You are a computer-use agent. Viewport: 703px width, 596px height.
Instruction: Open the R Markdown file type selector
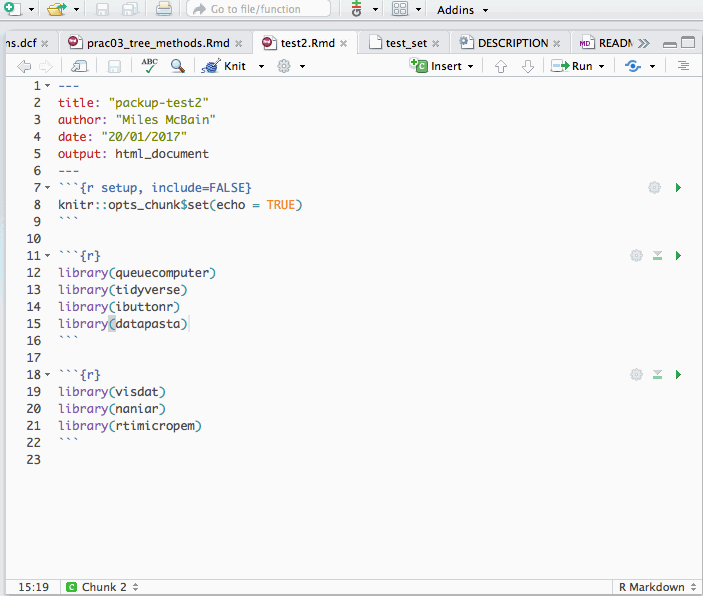657,587
